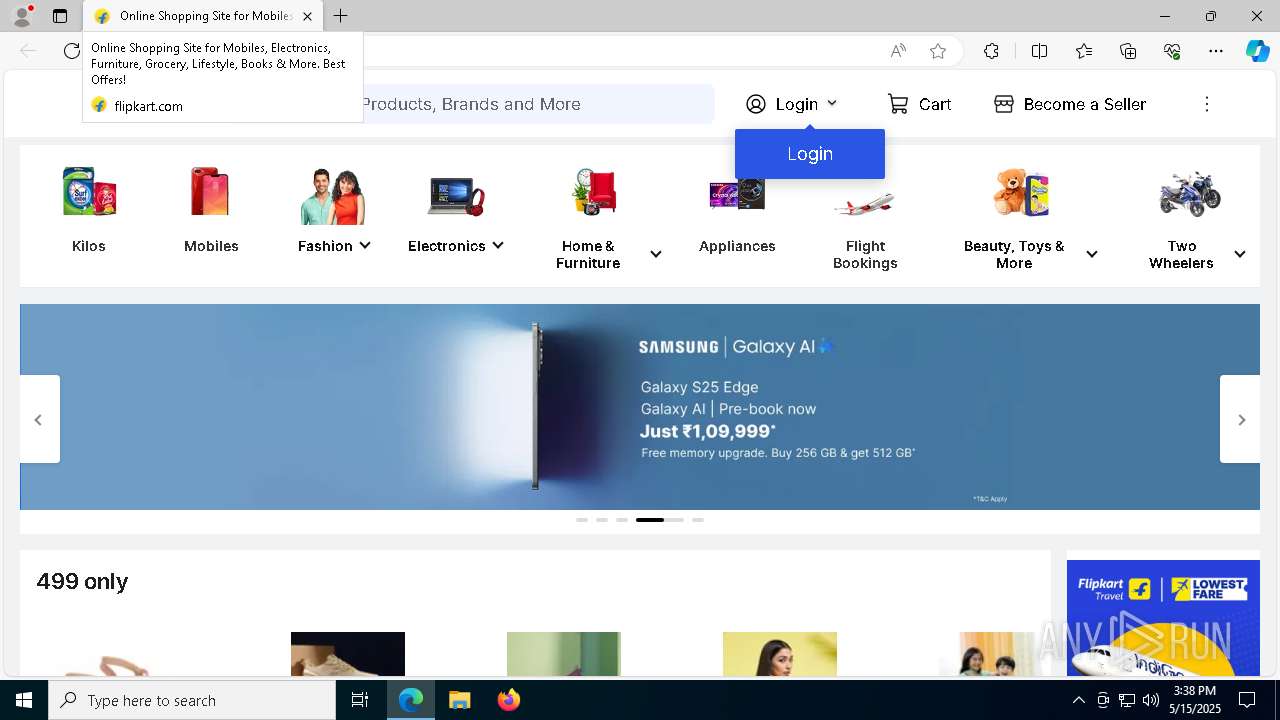Screen dimensions: 1280x720
Task: Open the Flipkart Travel Lowest Fare ad
Action: tap(1163, 618)
